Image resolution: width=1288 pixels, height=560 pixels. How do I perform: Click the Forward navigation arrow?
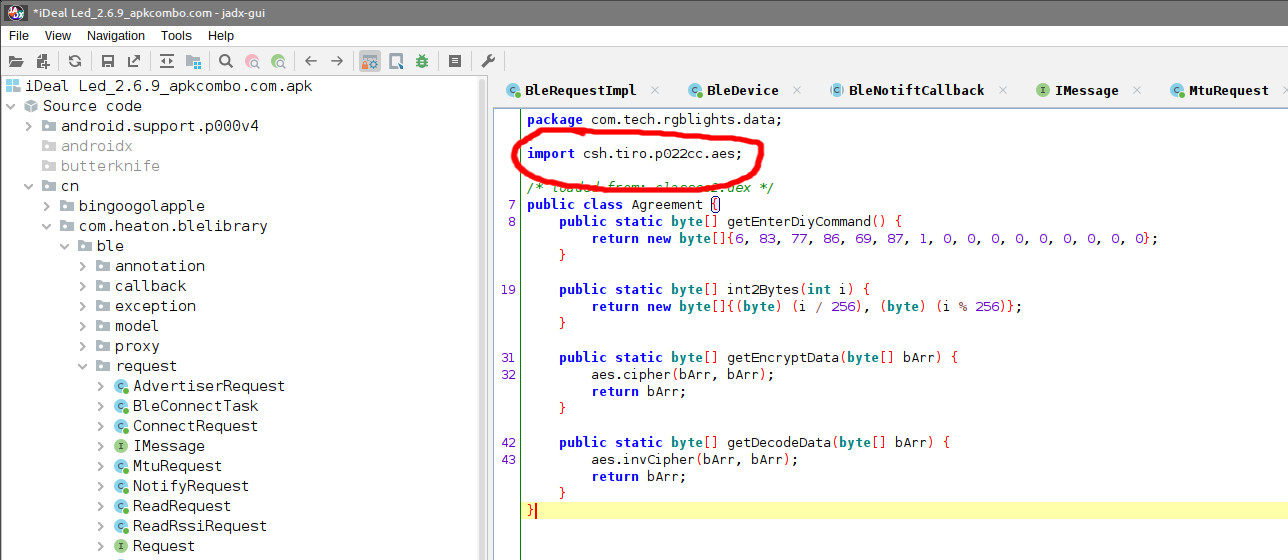[337, 61]
